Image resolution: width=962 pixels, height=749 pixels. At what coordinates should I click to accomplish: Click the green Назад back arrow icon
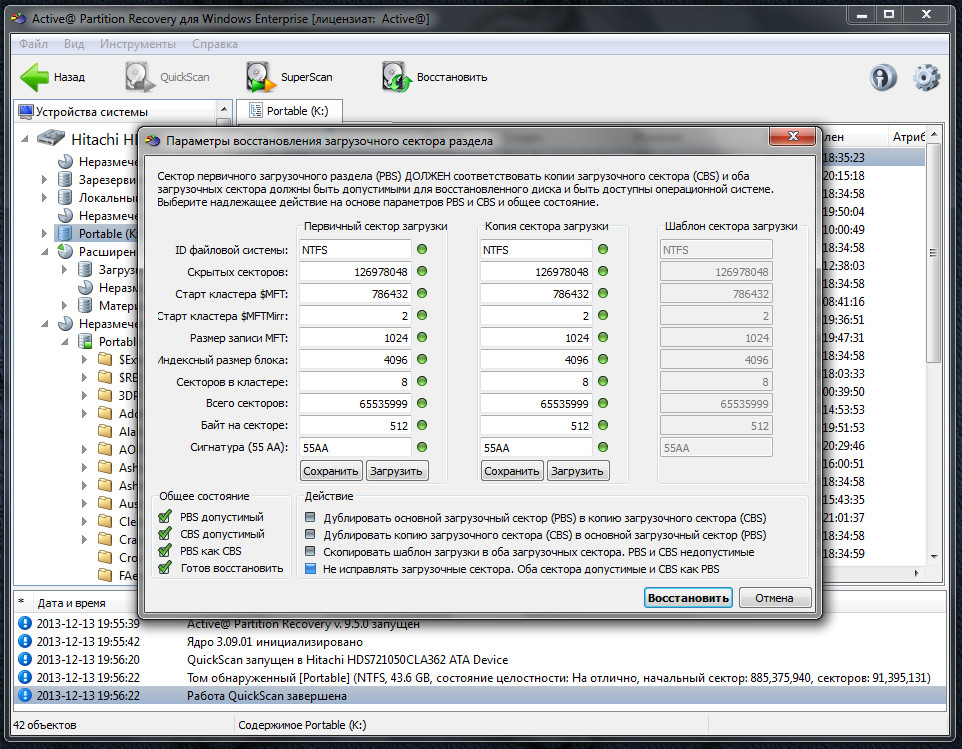(34, 77)
